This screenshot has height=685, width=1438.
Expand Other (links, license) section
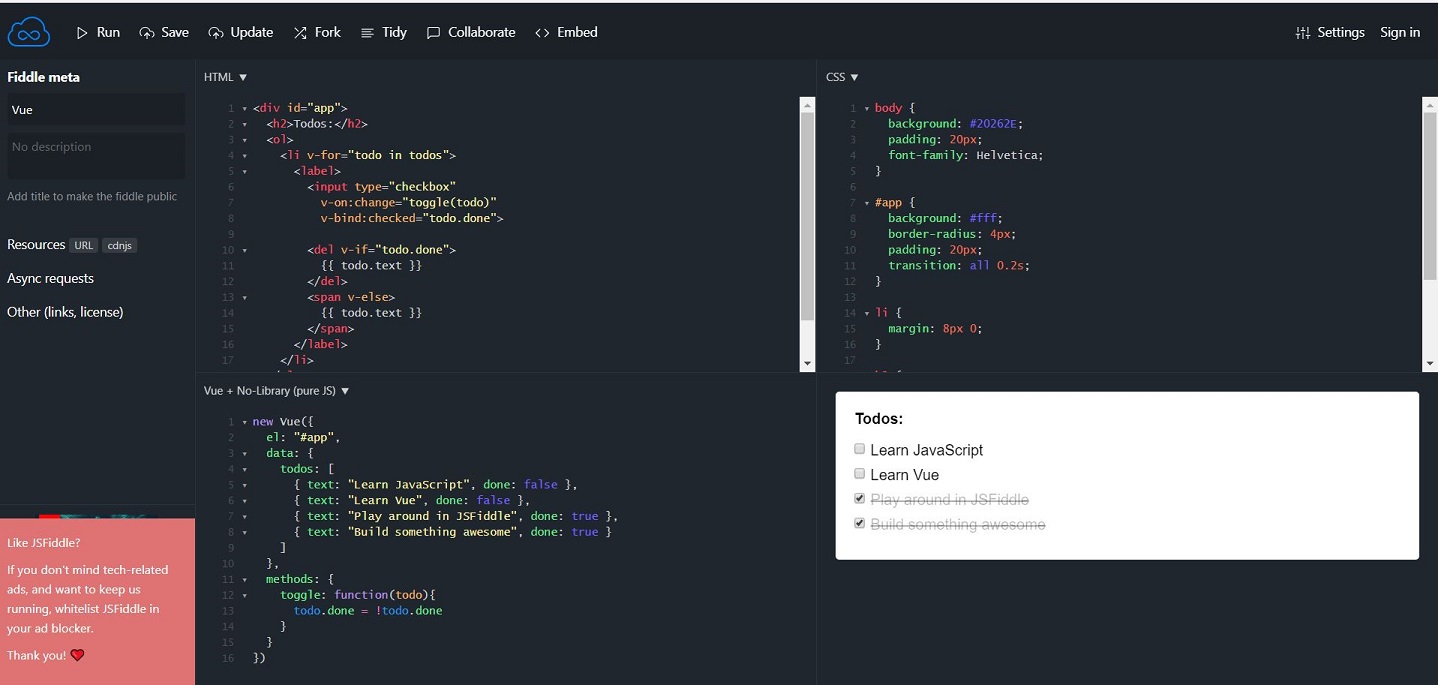pyautogui.click(x=65, y=312)
